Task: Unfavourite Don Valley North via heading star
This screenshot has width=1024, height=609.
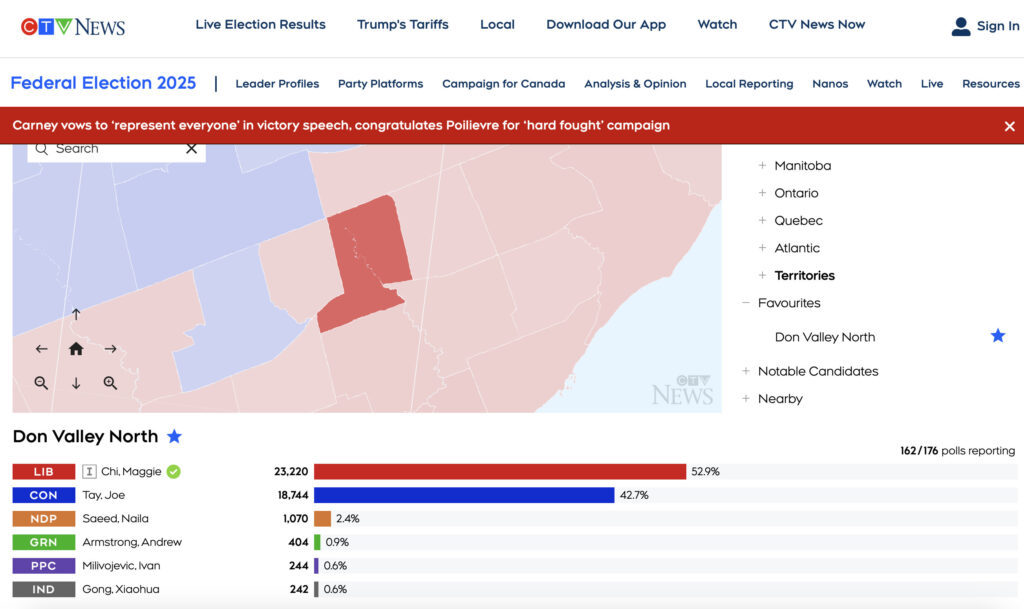Action: (x=175, y=437)
